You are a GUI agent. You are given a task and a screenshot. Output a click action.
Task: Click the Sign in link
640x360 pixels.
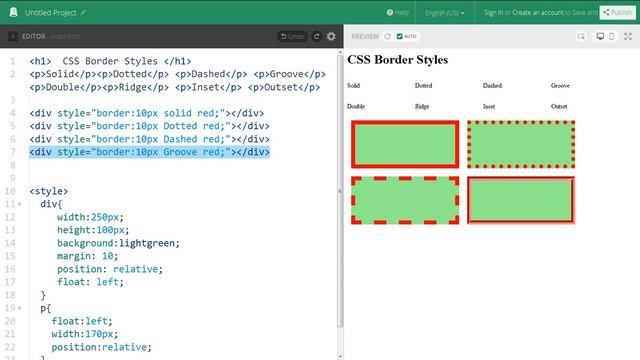(493, 13)
